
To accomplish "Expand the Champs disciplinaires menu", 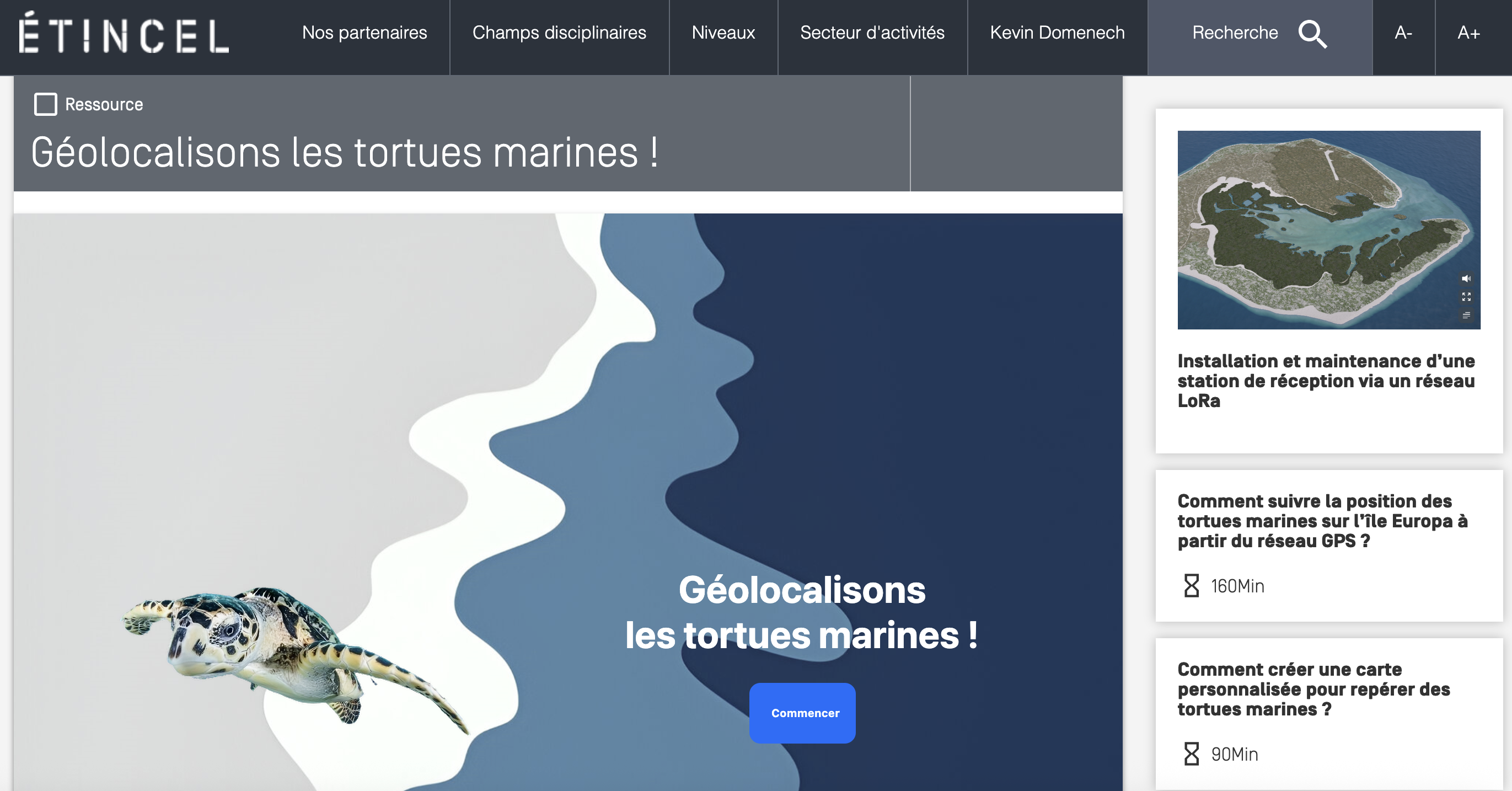I will [559, 33].
